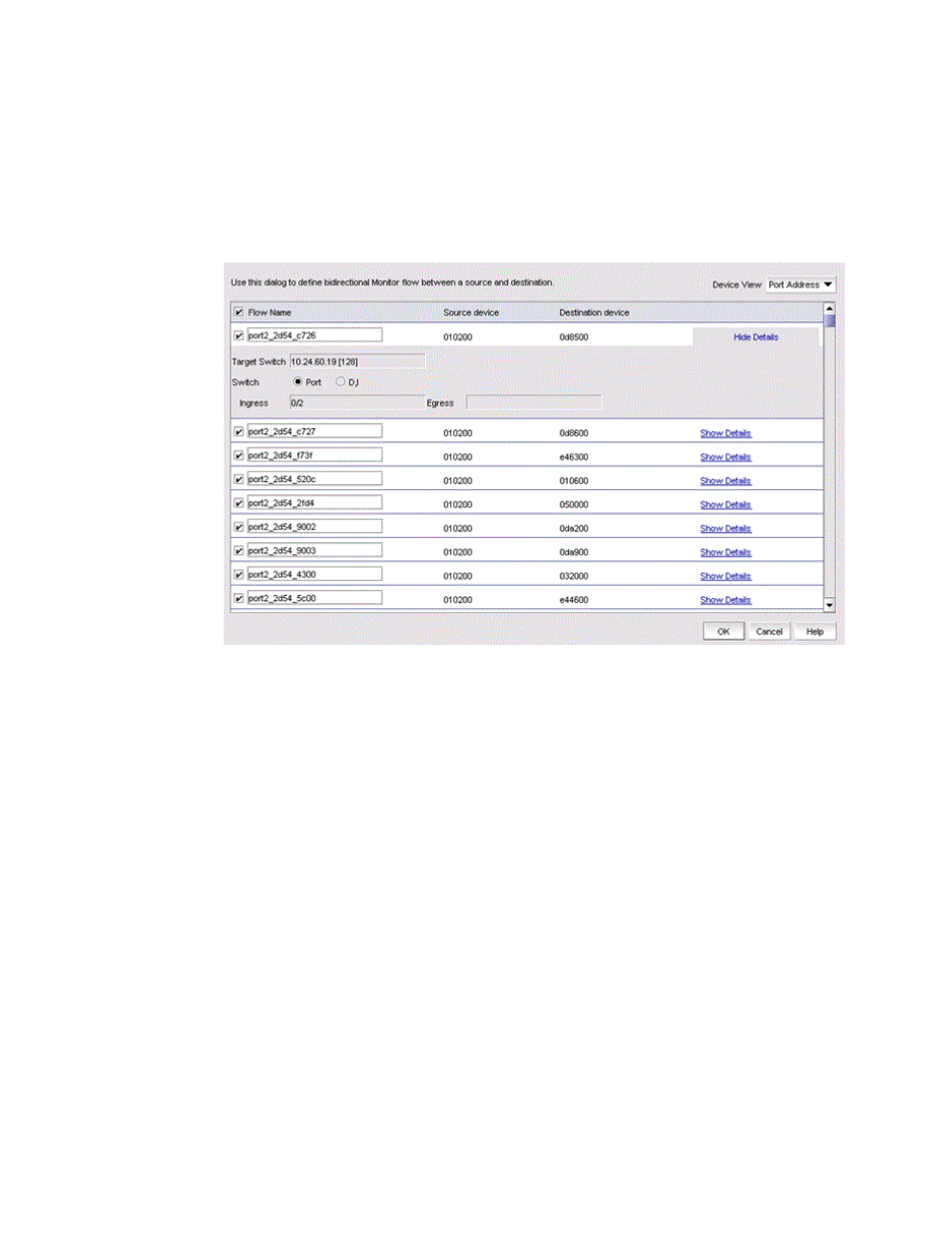Screen dimensions: 952x1233
Task: Click the Ingress 0/2 field
Action: point(357,402)
